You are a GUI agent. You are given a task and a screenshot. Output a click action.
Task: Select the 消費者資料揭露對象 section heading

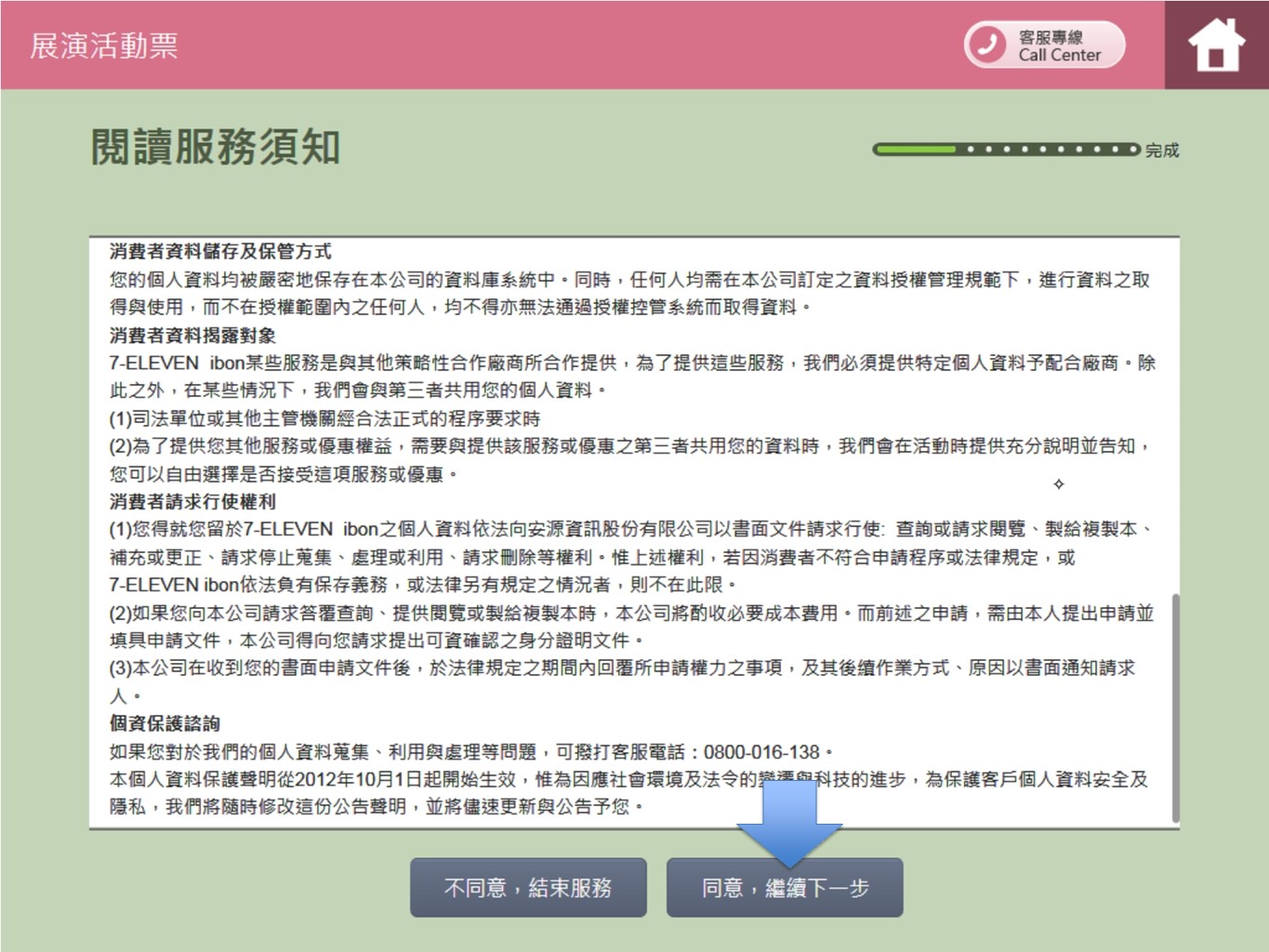pos(192,335)
